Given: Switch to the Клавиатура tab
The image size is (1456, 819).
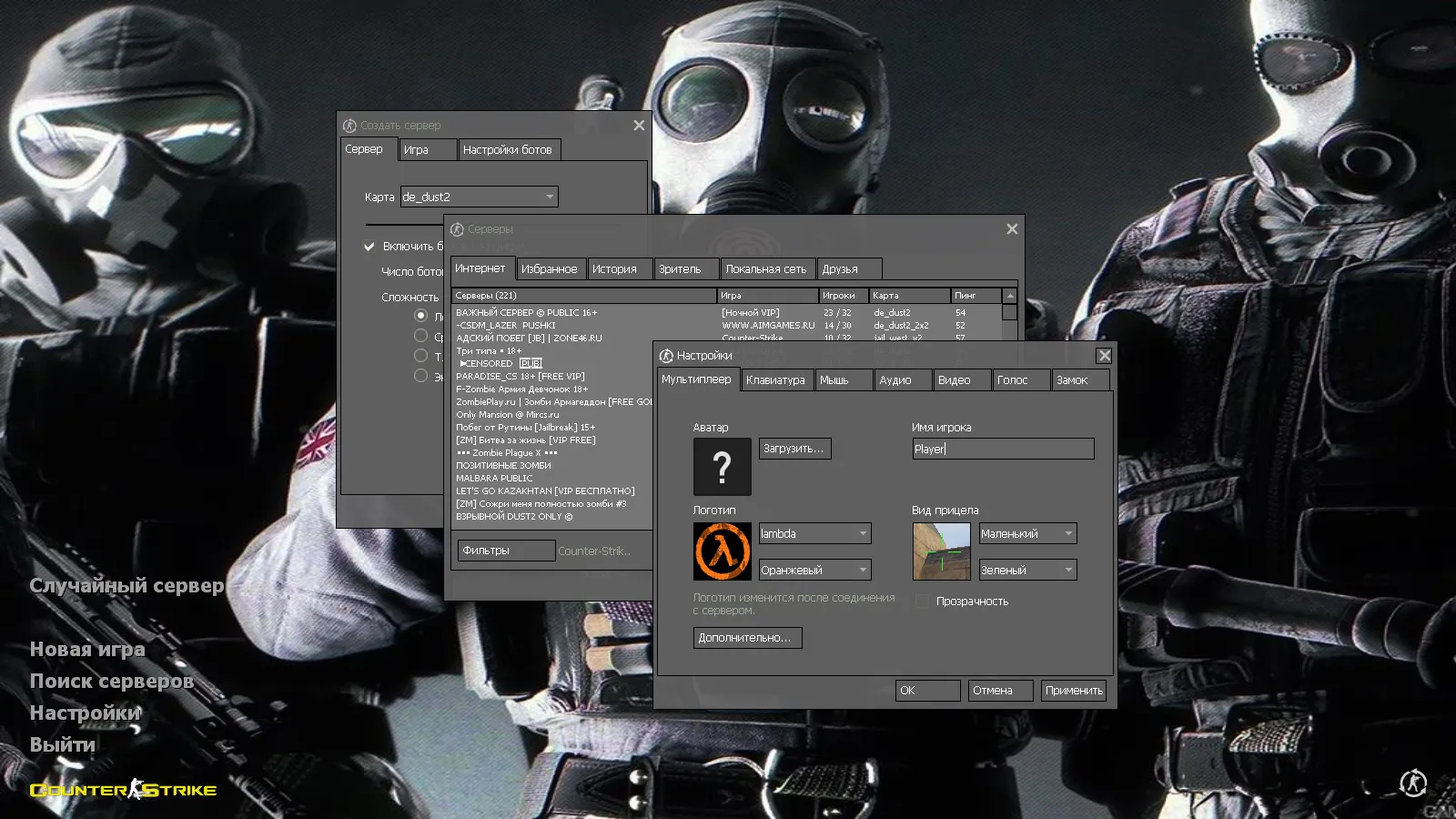Looking at the screenshot, I should pos(775,380).
